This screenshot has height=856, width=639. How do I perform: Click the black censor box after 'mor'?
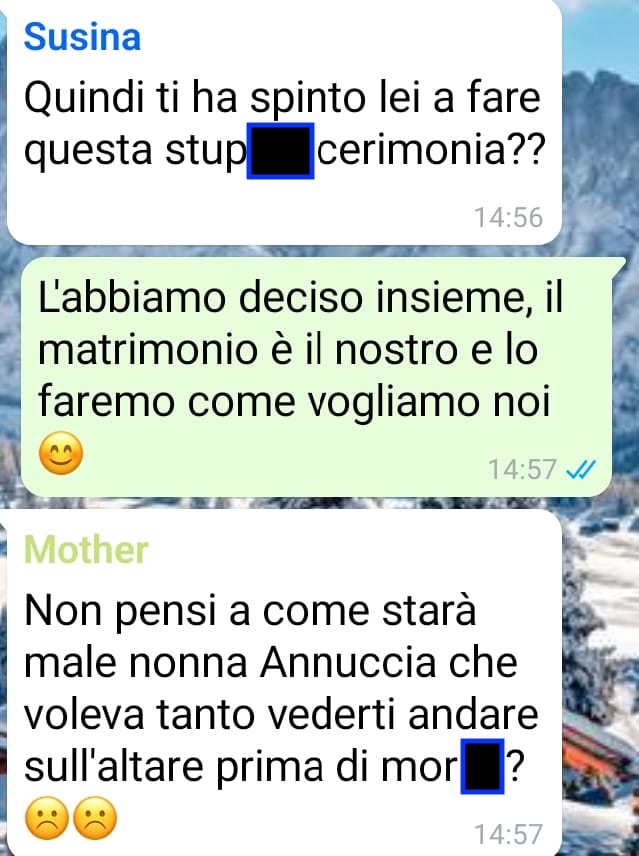[x=482, y=766]
